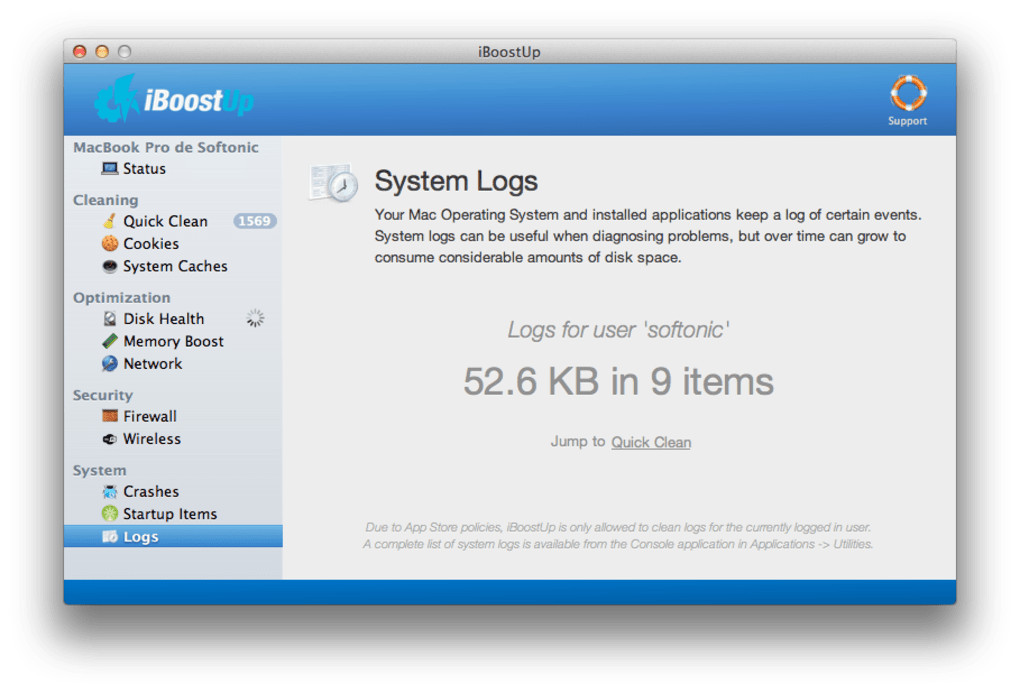This screenshot has height=693, width=1020.
Task: Open the Support lifebuoy icon
Action: coord(907,93)
